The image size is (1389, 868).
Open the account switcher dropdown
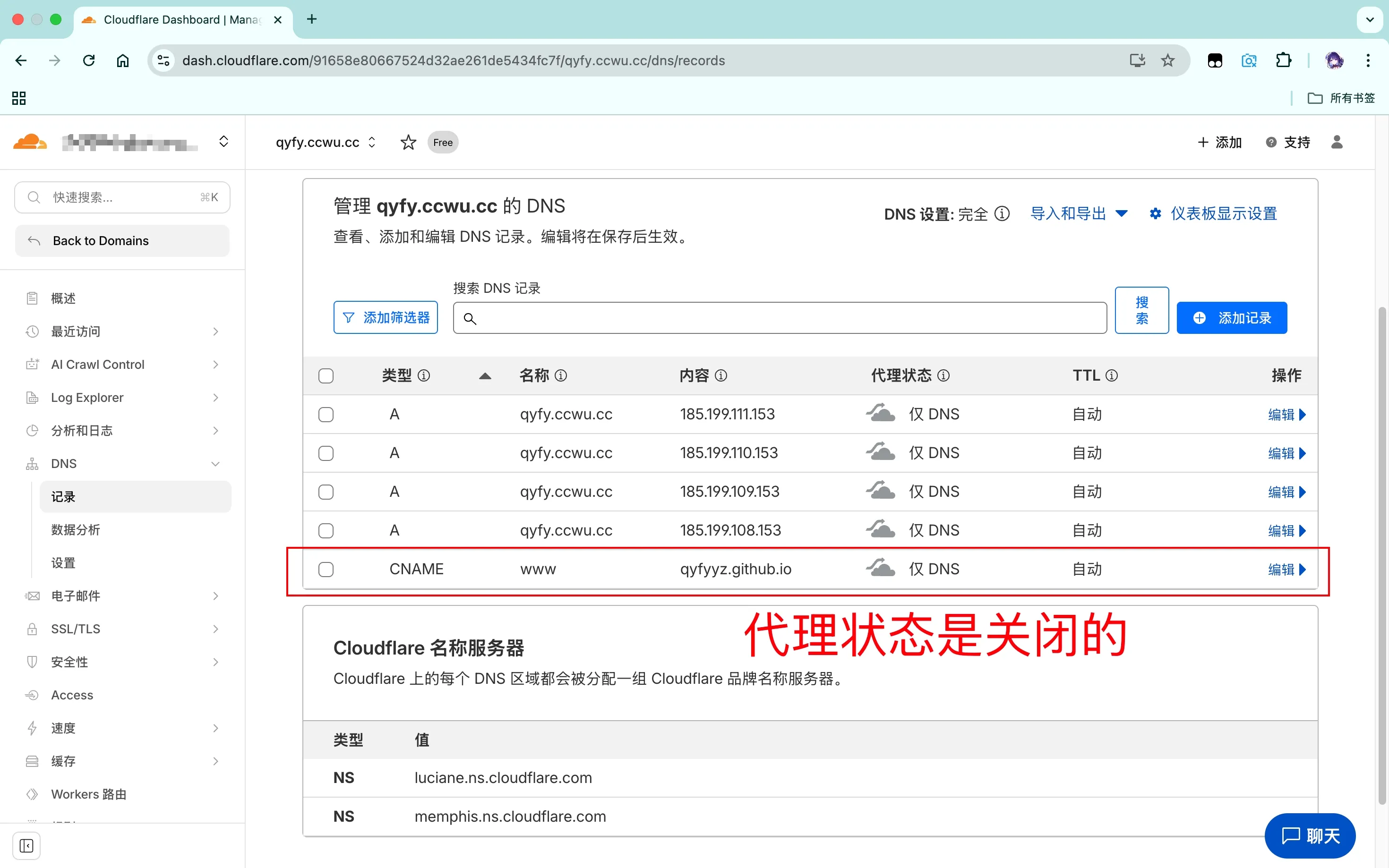[x=223, y=142]
